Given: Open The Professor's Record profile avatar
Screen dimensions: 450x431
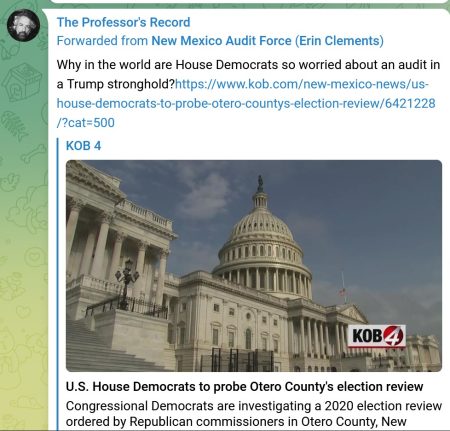Looking at the screenshot, I should point(23,25).
